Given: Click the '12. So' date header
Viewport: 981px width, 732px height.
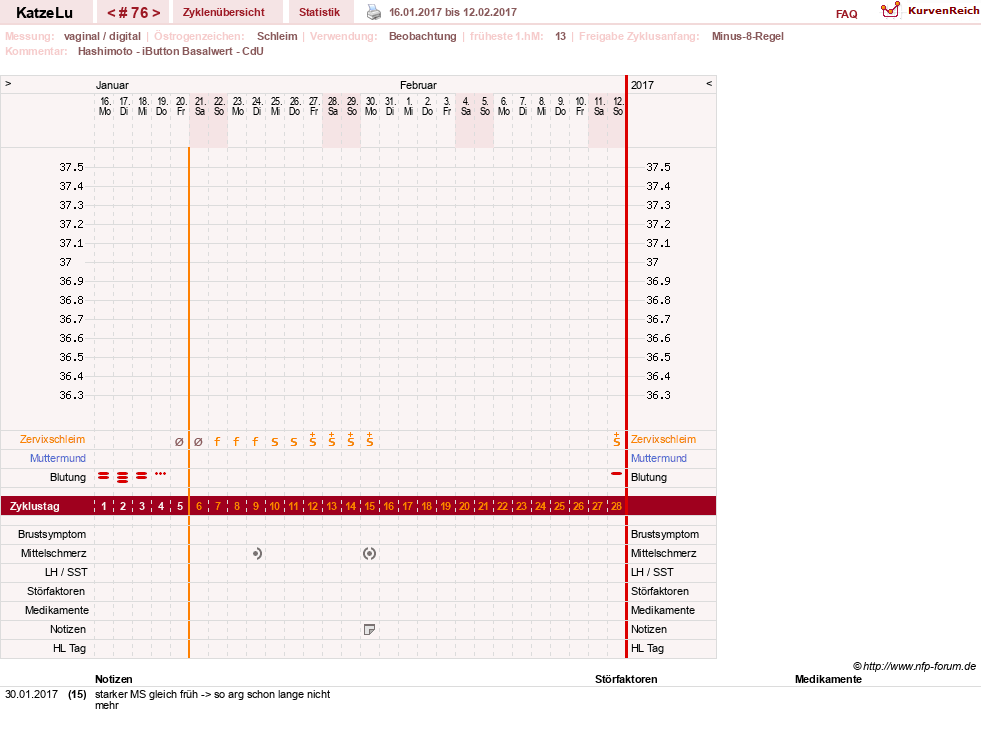Looking at the screenshot, I should pyautogui.click(x=618, y=106).
